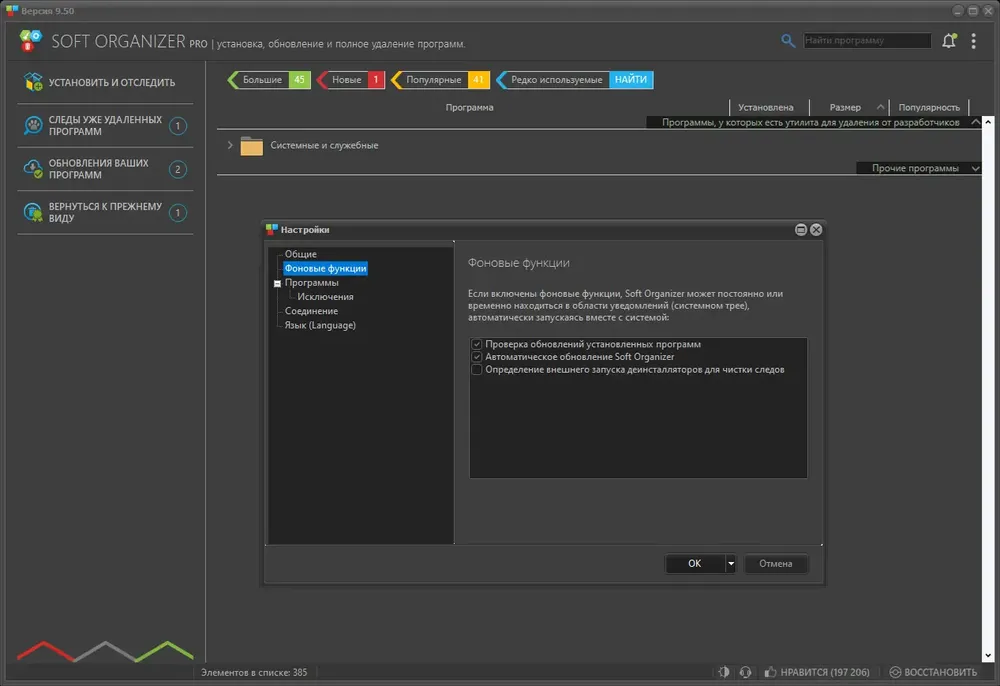Viewport: 1000px width, 686px height.
Task: Click the headset support icon
Action: pos(745,672)
